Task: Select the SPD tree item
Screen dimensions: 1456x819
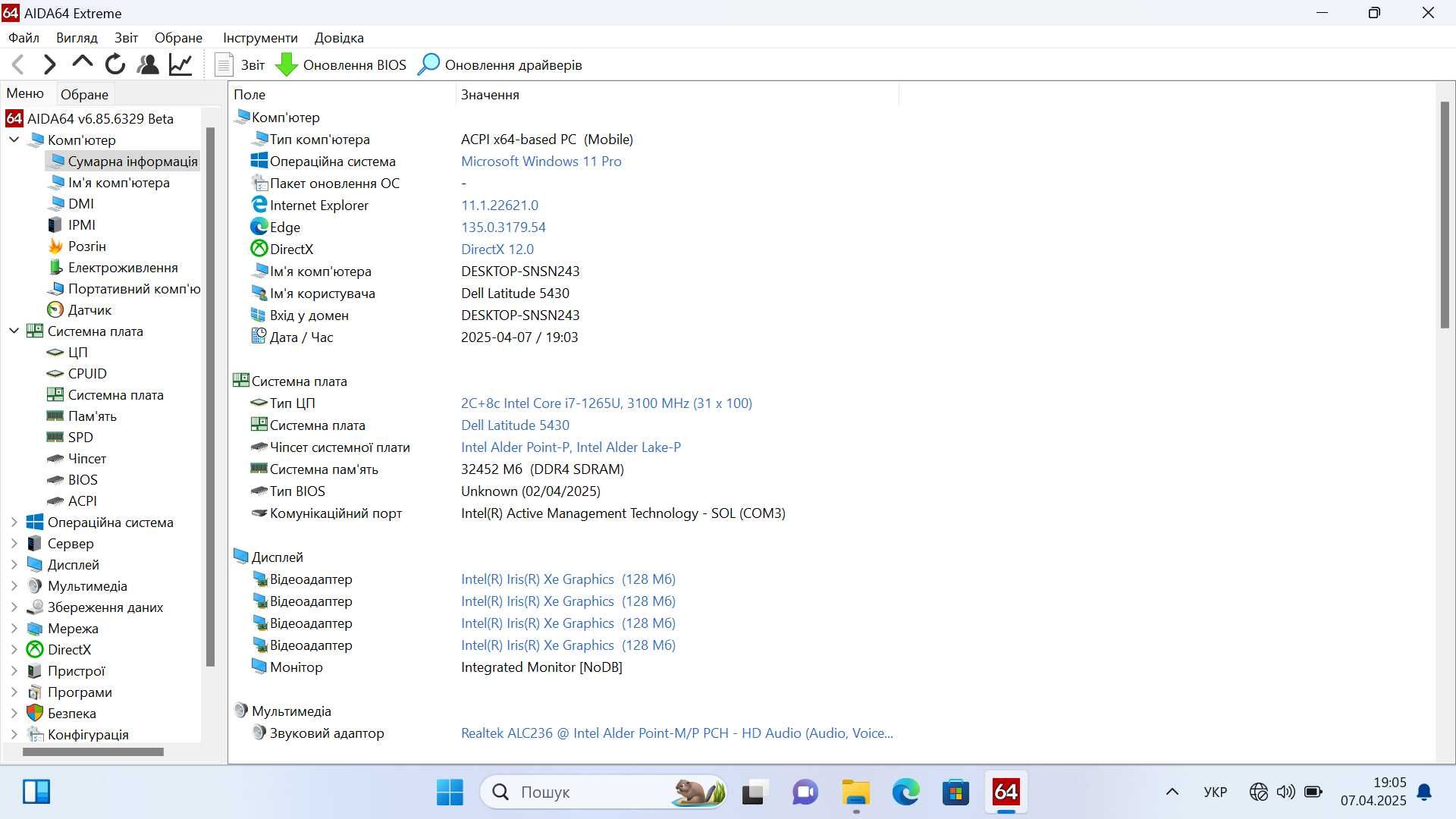Action: click(71, 437)
